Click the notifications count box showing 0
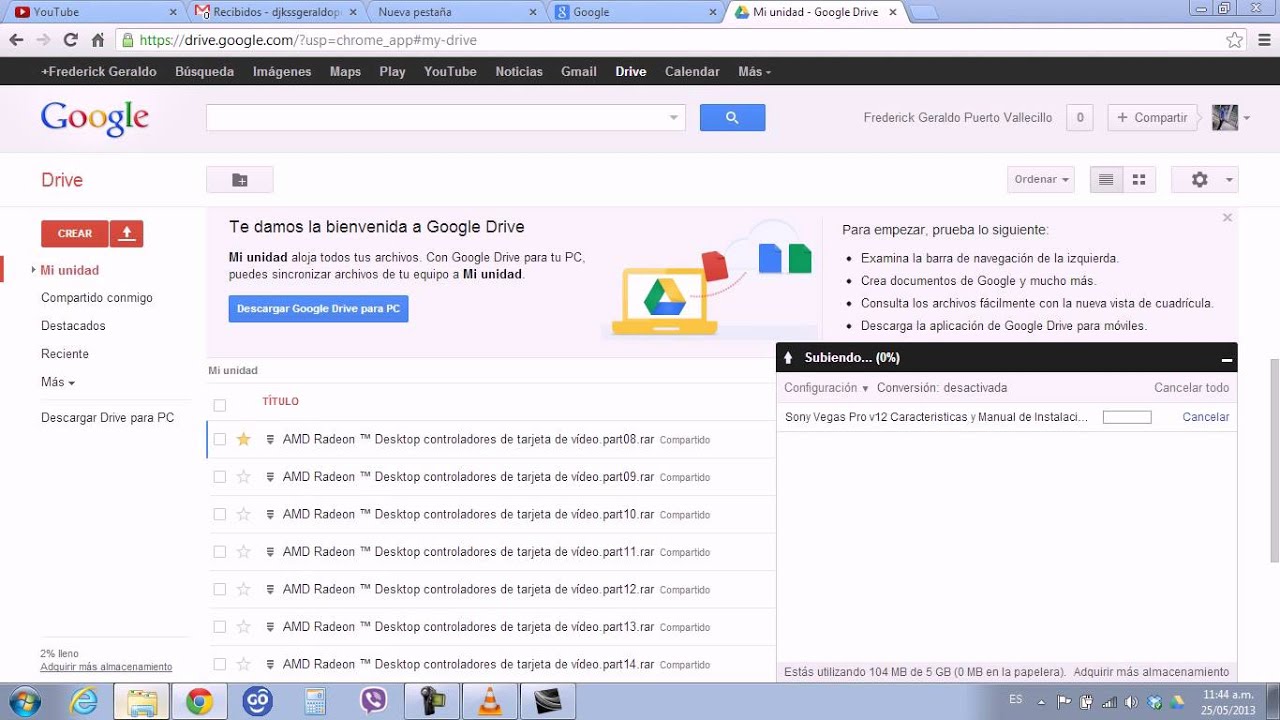The height and width of the screenshot is (720, 1280). [x=1079, y=118]
